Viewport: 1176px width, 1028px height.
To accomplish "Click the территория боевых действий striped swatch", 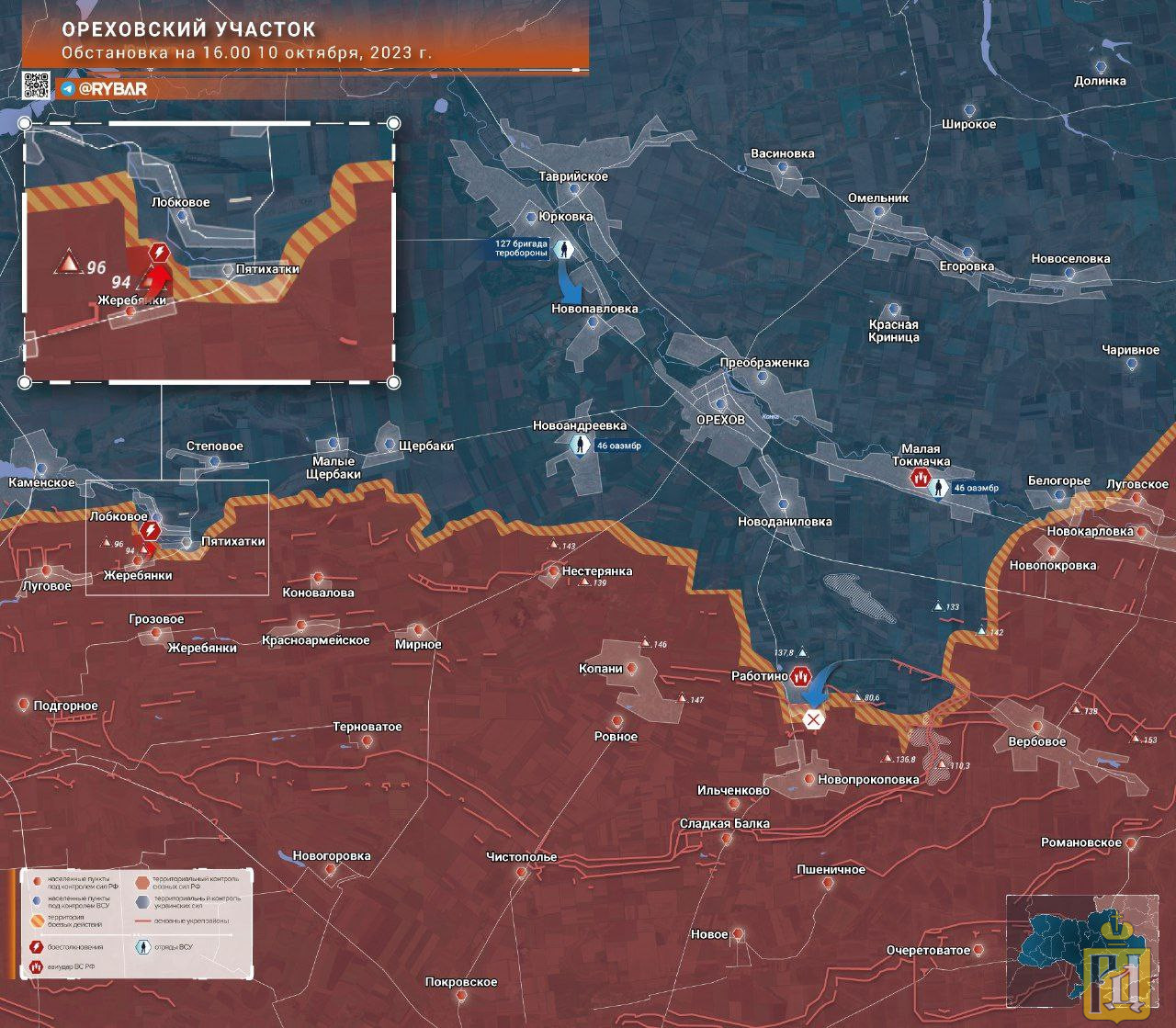I will pyautogui.click(x=38, y=921).
